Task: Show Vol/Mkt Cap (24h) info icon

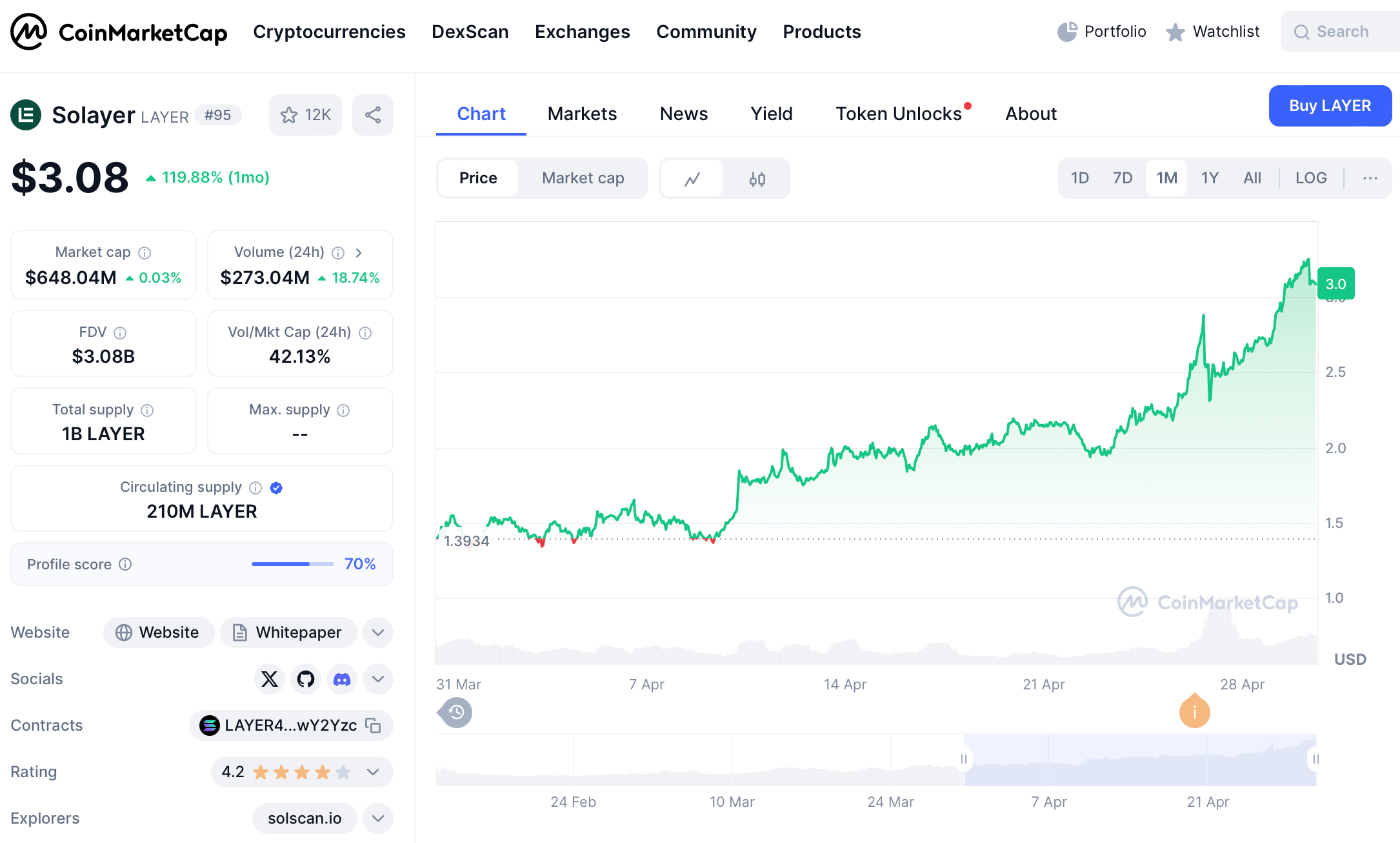Action: [365, 332]
